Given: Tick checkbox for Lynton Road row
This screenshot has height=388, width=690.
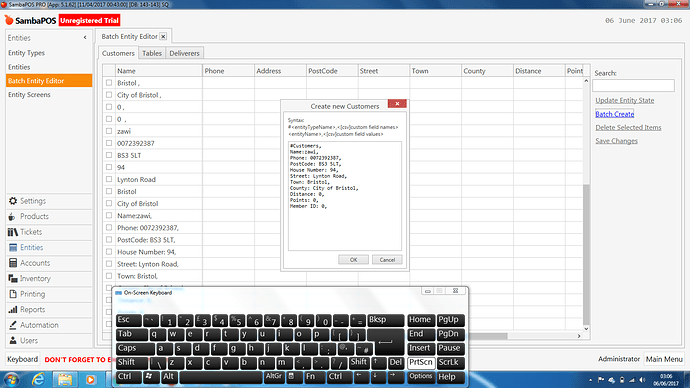Looking at the screenshot, I should [x=109, y=179].
